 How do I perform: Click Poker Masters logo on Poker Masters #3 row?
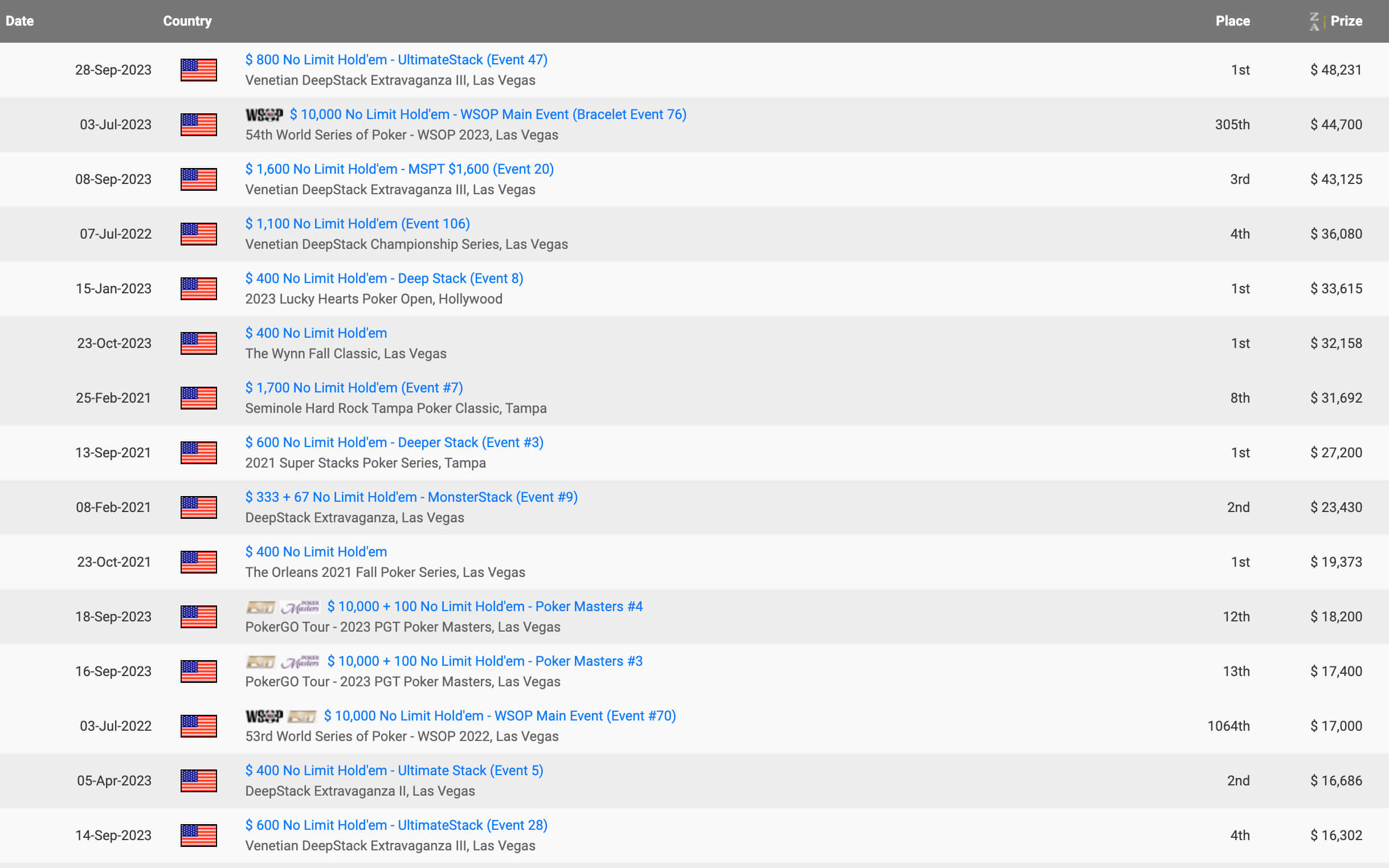(300, 662)
